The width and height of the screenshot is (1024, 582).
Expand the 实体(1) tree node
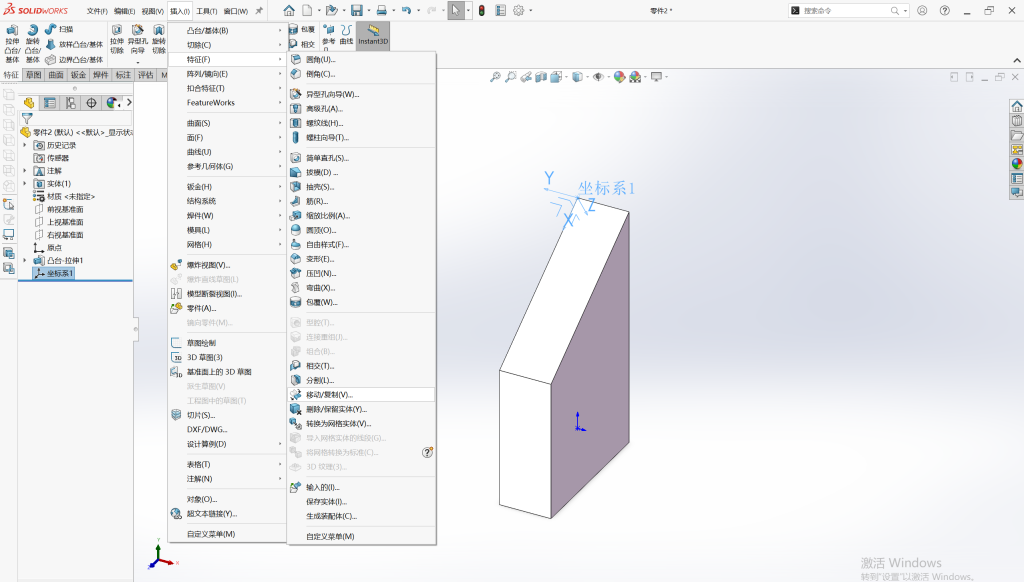point(25,184)
